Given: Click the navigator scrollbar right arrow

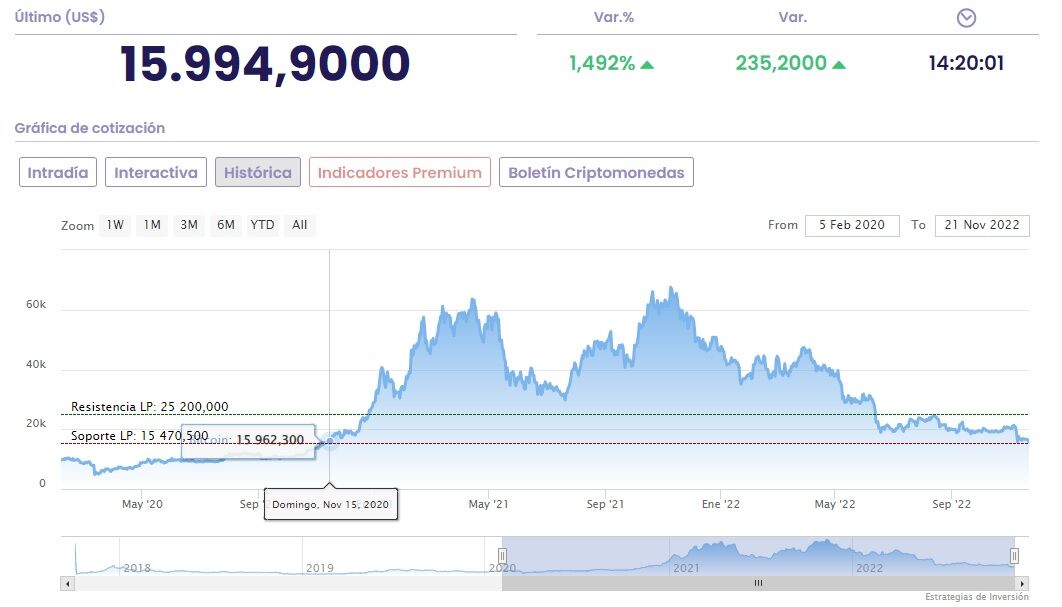Looking at the screenshot, I should tap(1021, 583).
